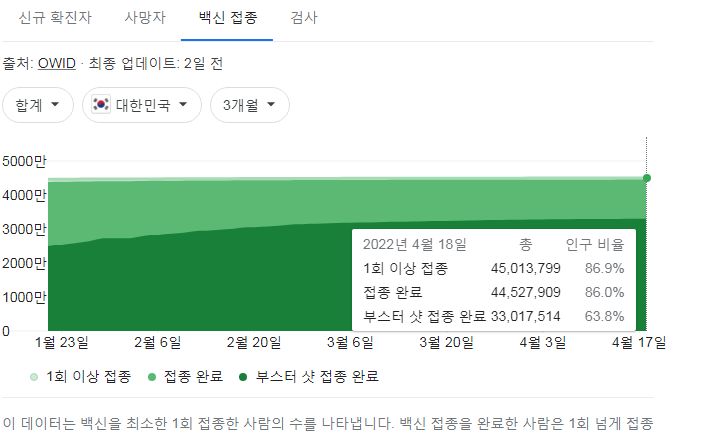The width and height of the screenshot is (704, 433).
Task: Click the green data point on chart
Action: pyautogui.click(x=647, y=178)
